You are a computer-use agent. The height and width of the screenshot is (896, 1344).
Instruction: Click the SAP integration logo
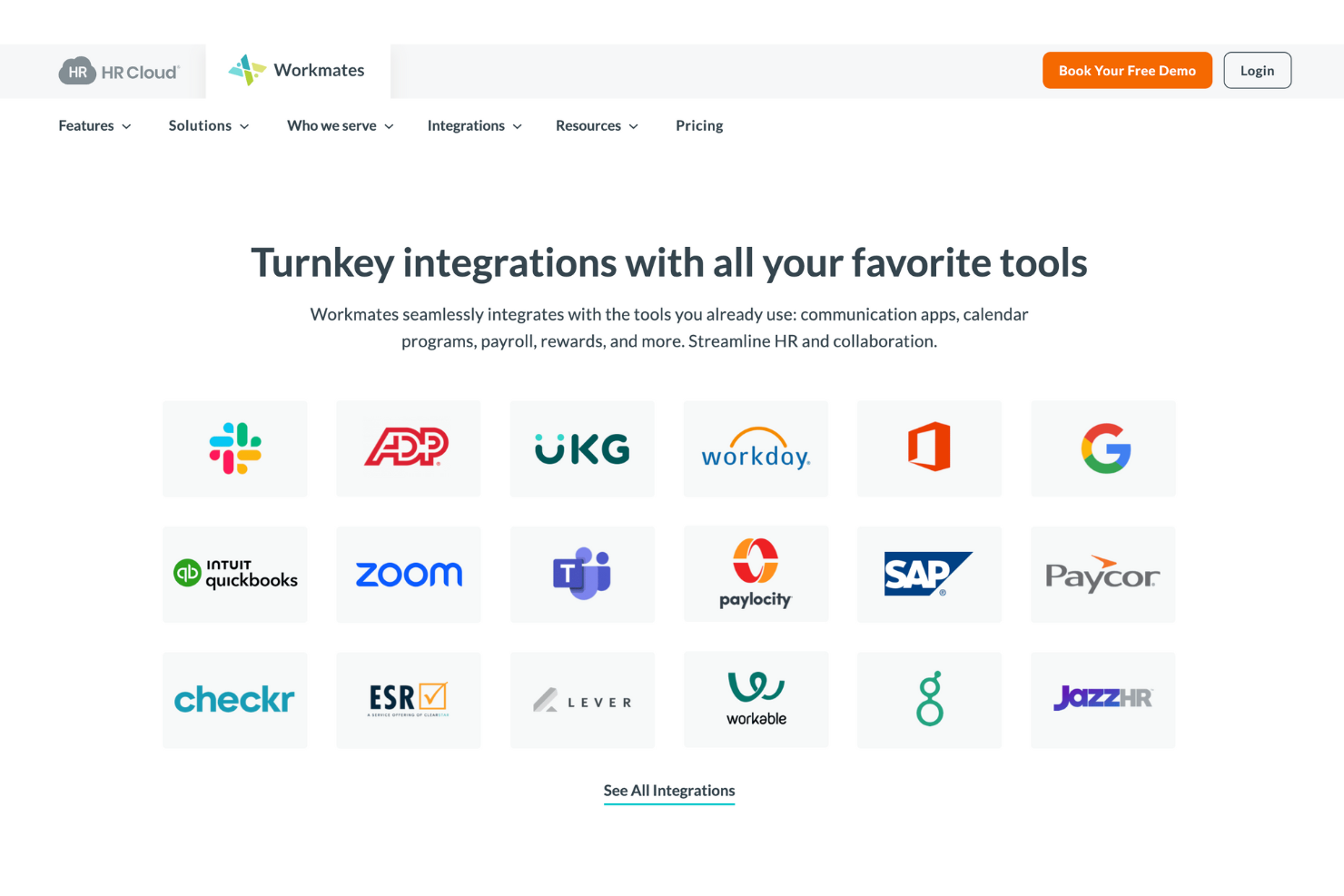coord(928,574)
